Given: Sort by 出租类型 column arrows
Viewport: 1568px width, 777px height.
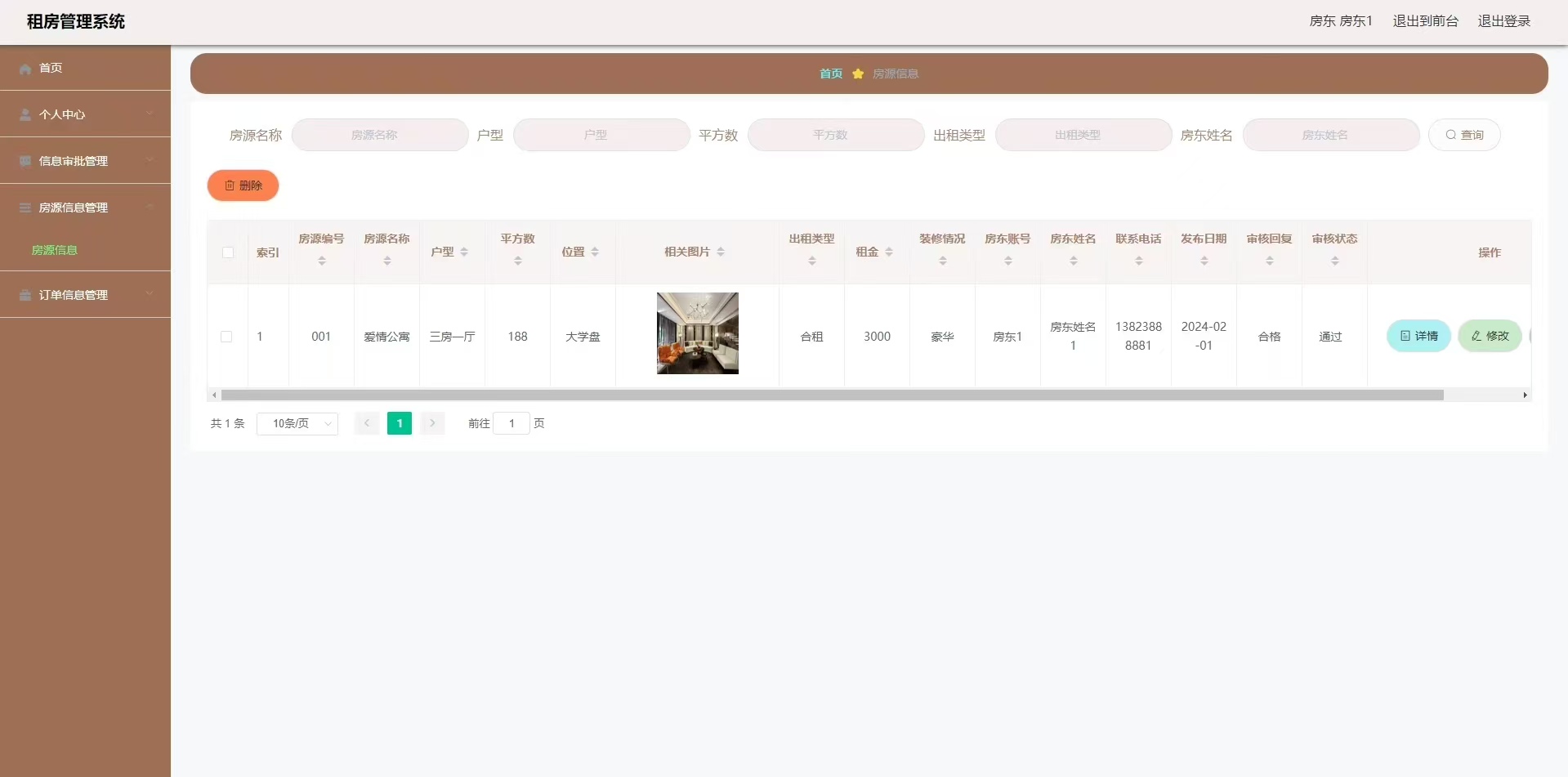Looking at the screenshot, I should tap(812, 261).
